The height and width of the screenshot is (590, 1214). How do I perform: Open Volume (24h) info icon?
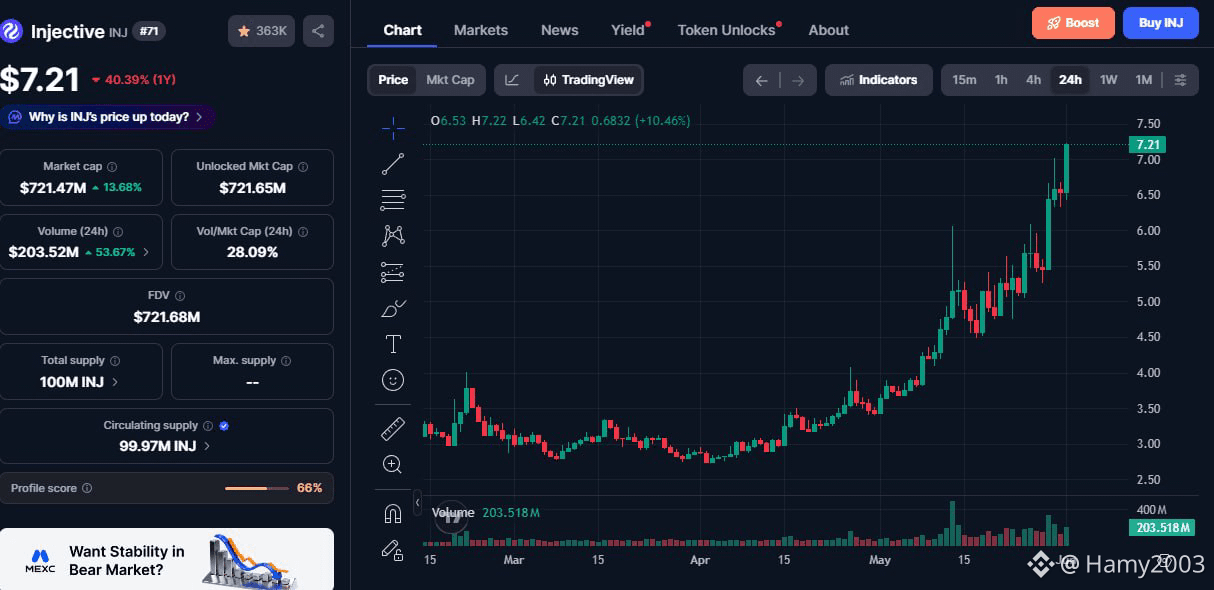118,232
